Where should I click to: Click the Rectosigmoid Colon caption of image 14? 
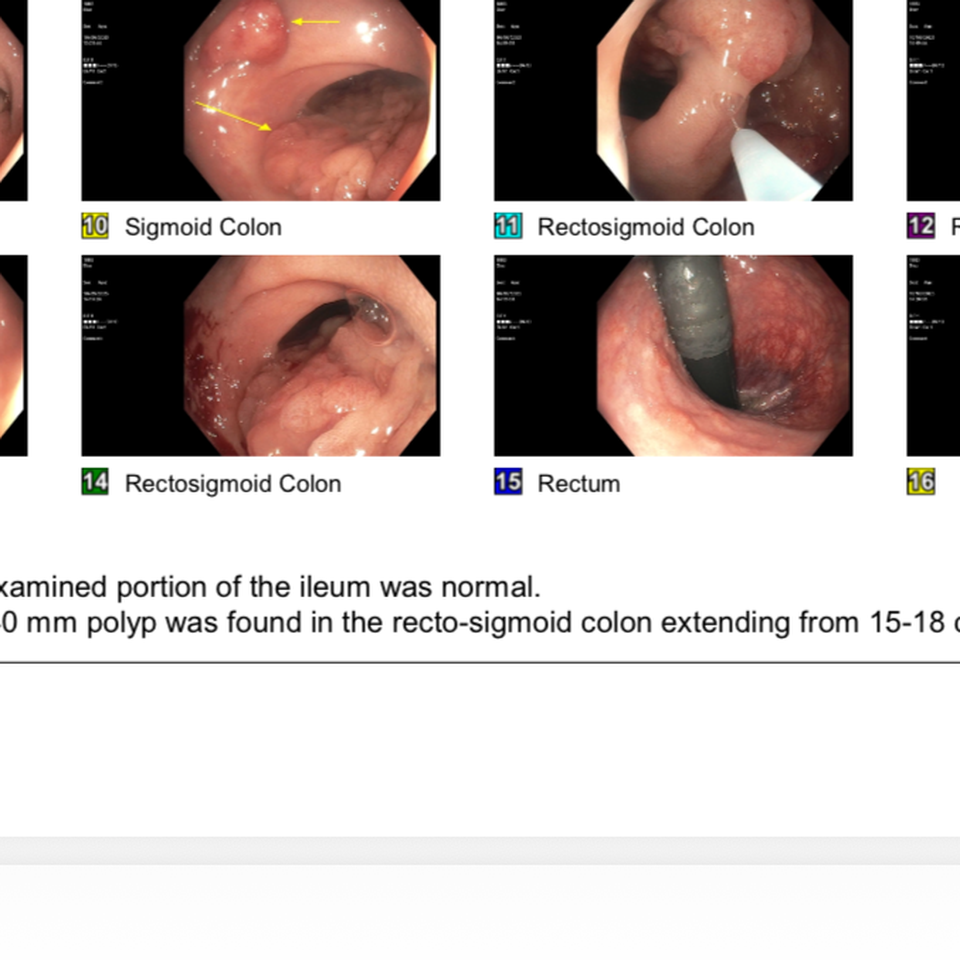coord(233,484)
